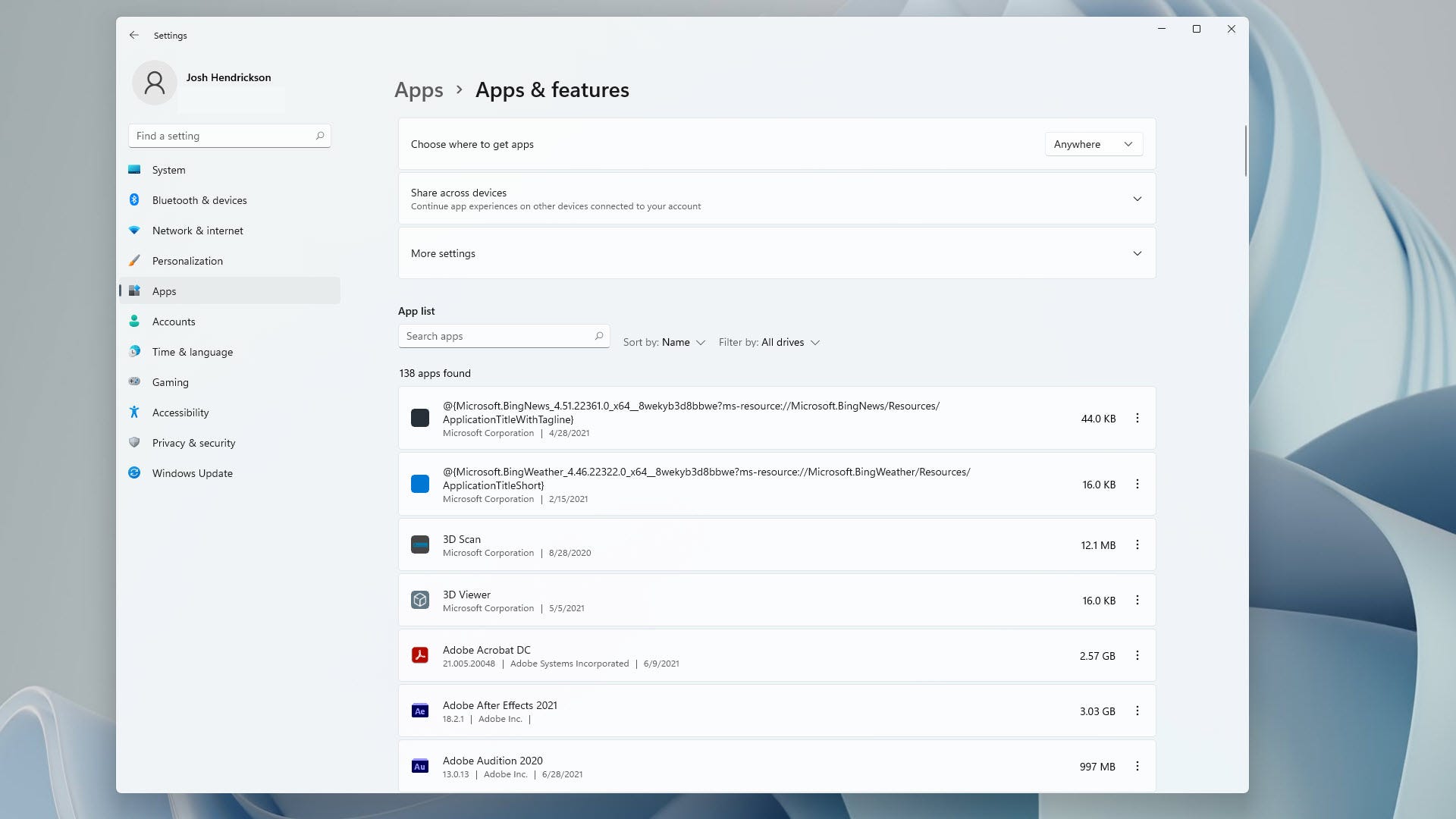Open the Adobe After Effects 2021 options menu

point(1137,711)
